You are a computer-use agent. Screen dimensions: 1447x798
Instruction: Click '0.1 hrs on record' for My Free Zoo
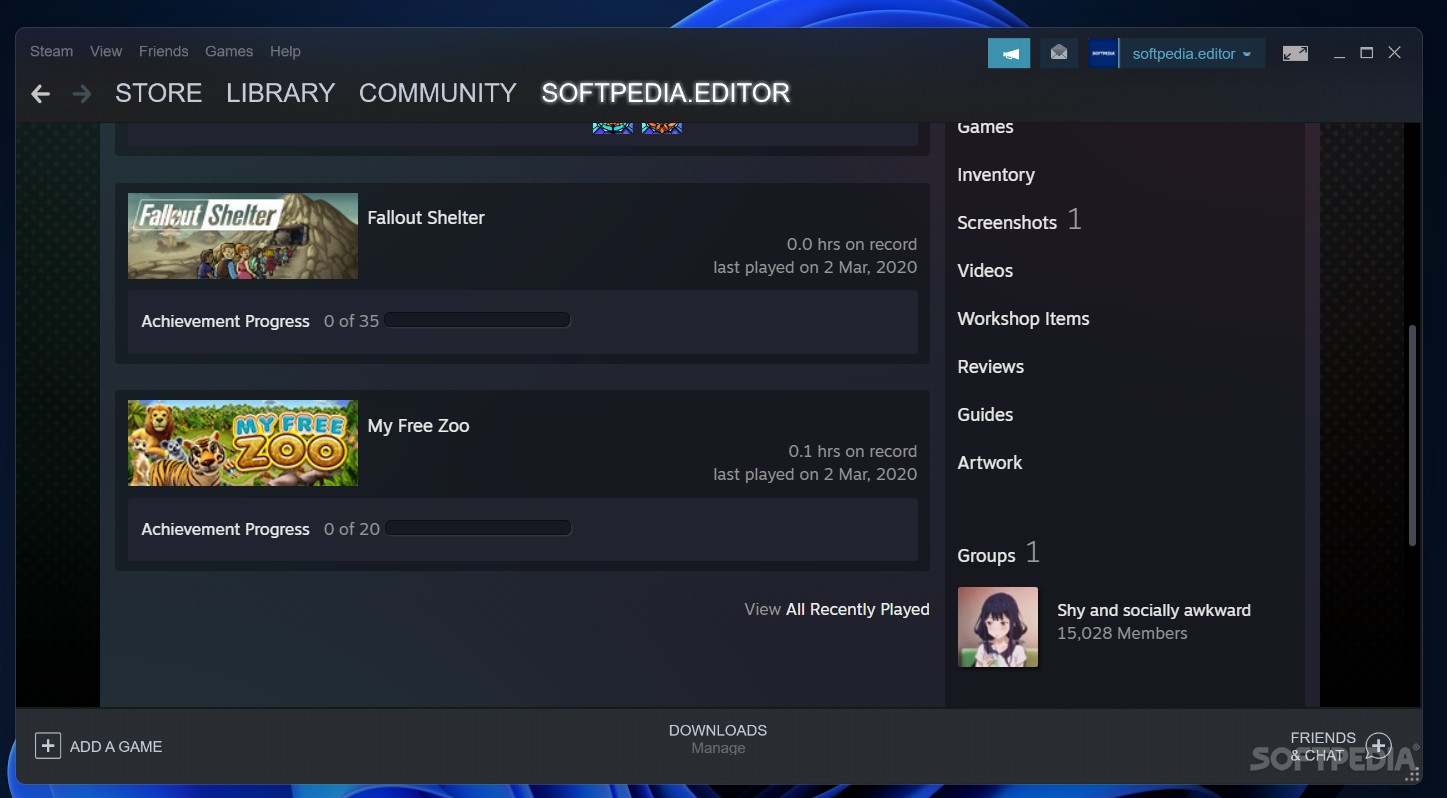(852, 451)
